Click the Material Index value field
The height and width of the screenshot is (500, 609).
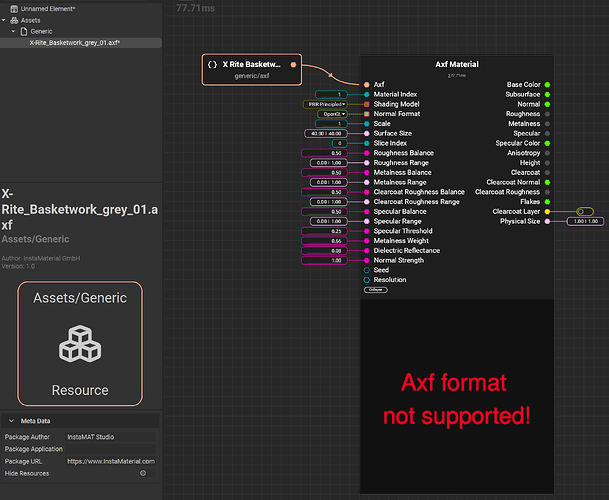click(x=331, y=94)
